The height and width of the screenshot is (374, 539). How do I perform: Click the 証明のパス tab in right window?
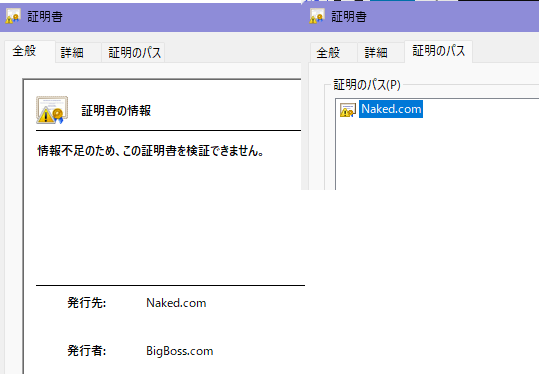pyautogui.click(x=439, y=52)
